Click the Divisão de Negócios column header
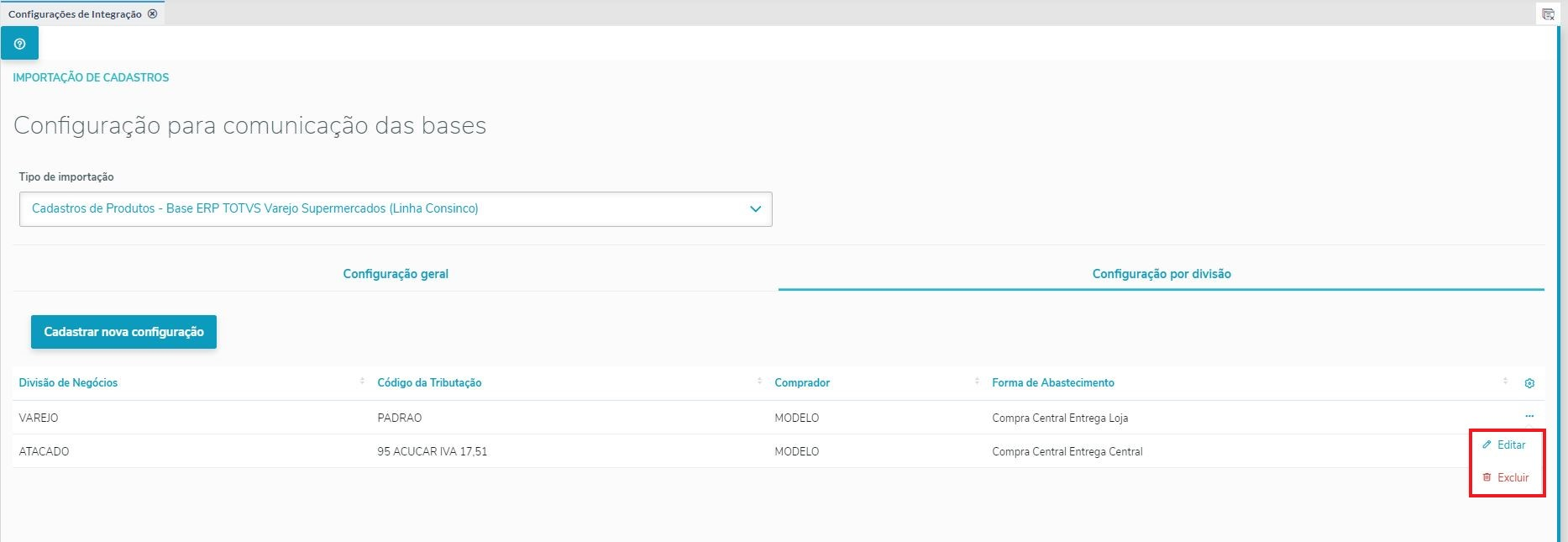The width and height of the screenshot is (1568, 542). click(x=68, y=382)
